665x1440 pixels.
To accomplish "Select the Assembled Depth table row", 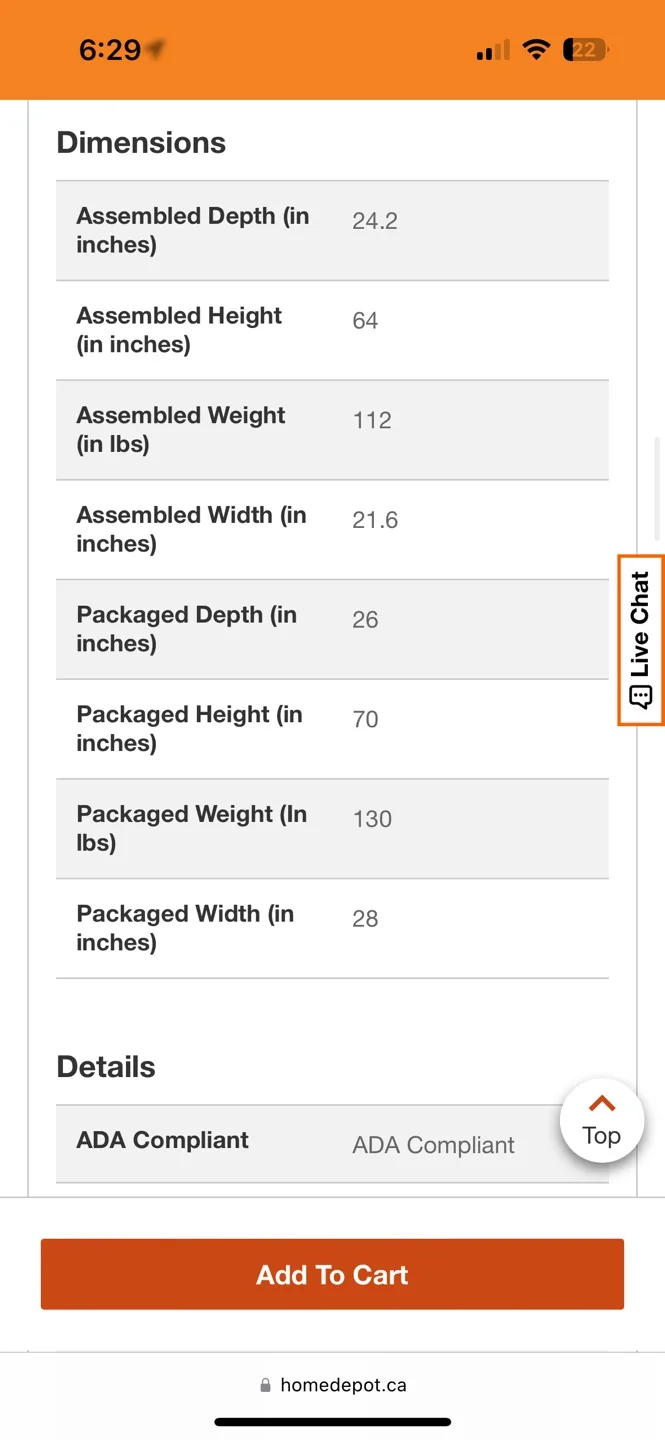I will click(x=332, y=230).
